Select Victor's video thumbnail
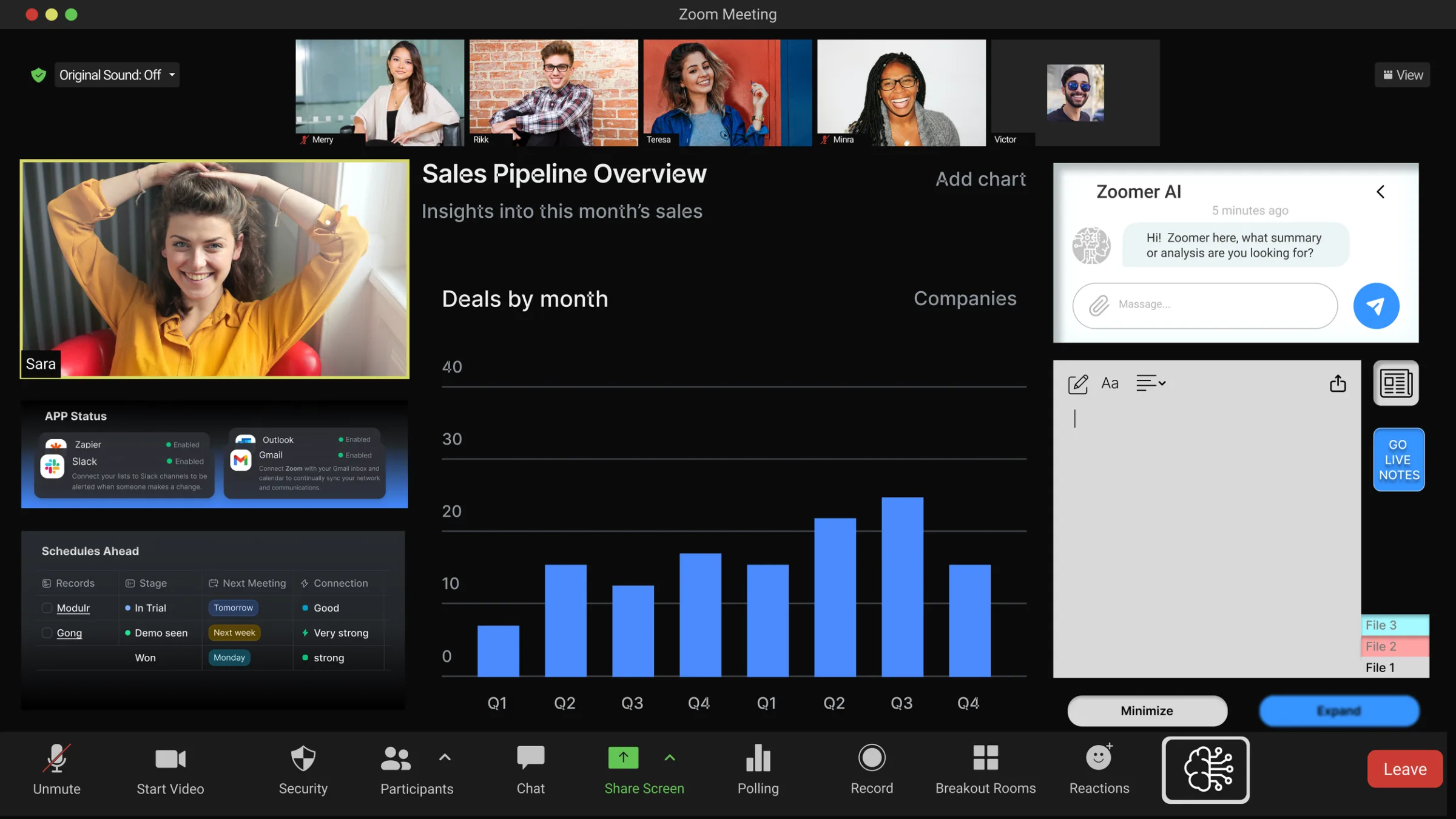This screenshot has width=1456, height=819. click(x=1075, y=93)
